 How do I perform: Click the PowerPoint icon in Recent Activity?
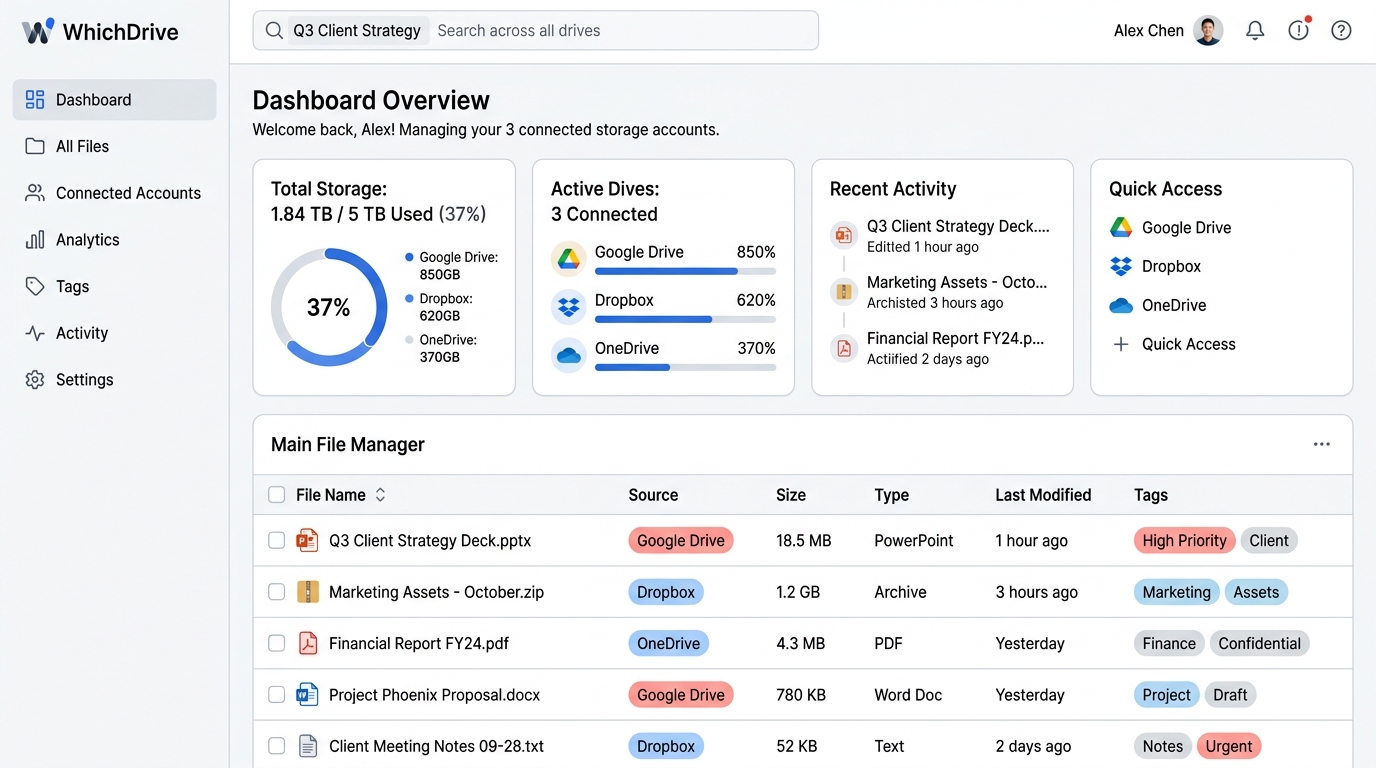pyautogui.click(x=844, y=236)
